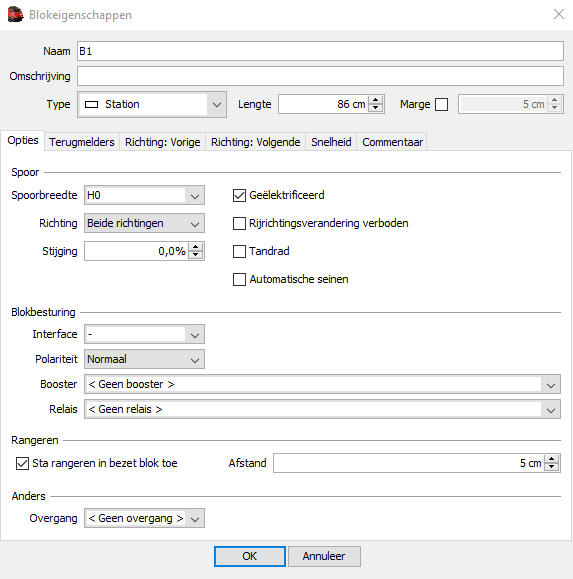This screenshot has width=573, height=579.
Task: Uncheck Sta rangeren in bezet blok toe
Action: coord(22,463)
